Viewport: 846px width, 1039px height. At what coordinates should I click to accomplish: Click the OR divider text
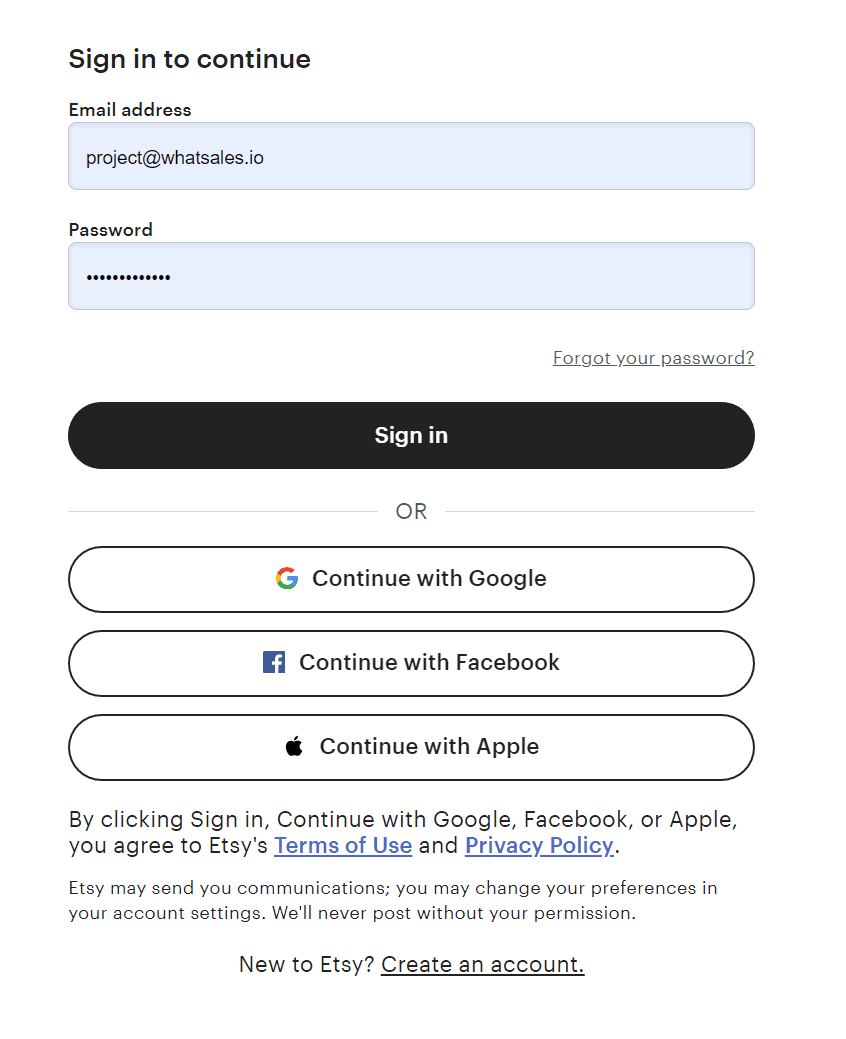pyautogui.click(x=411, y=512)
